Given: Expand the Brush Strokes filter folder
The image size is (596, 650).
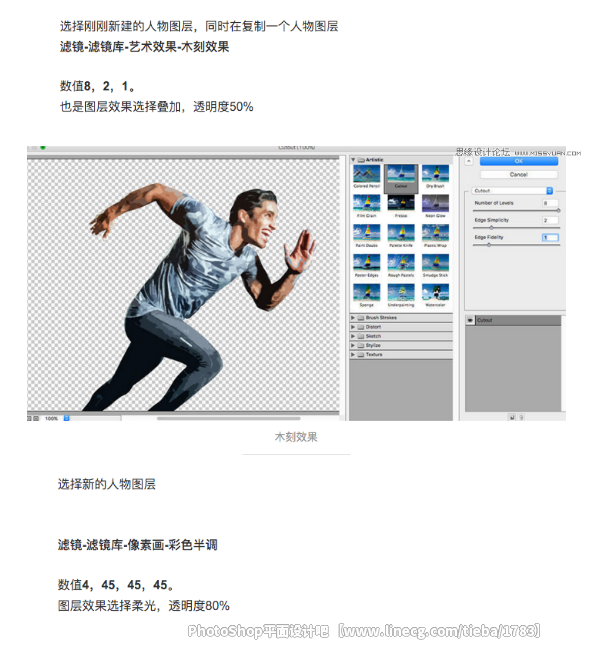Looking at the screenshot, I should (x=353, y=318).
